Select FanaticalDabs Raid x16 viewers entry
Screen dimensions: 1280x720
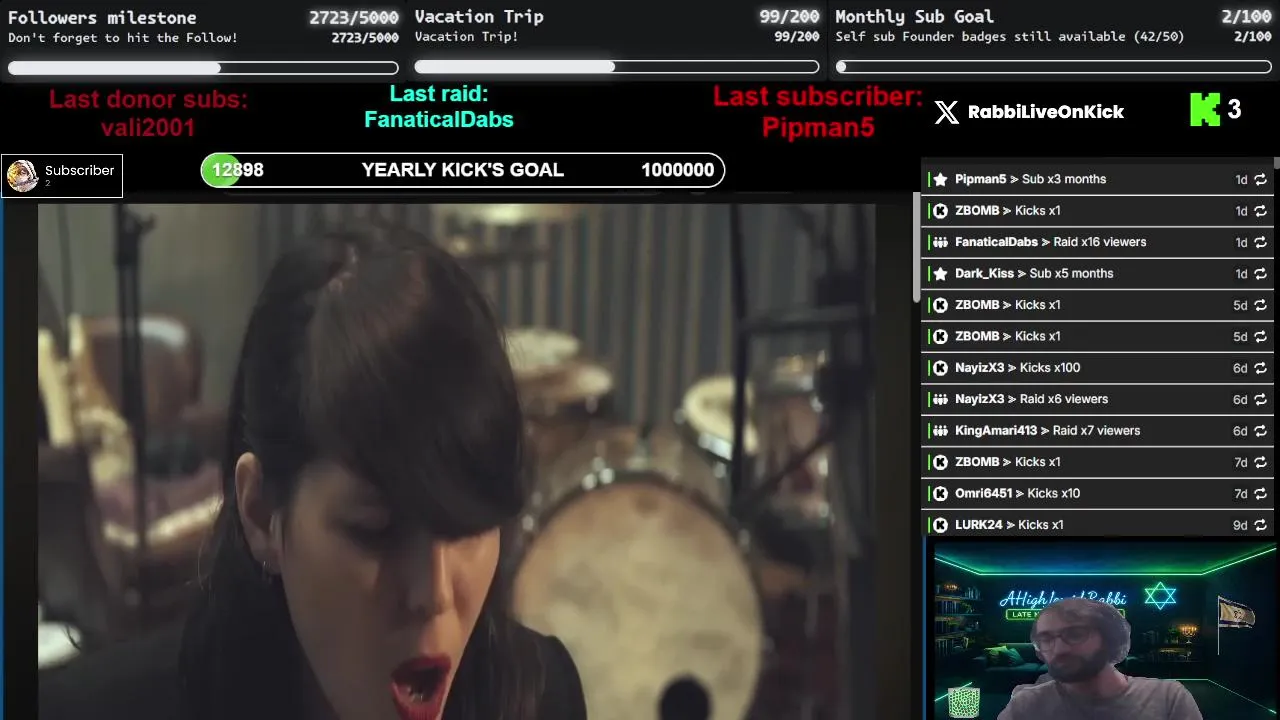coord(1097,242)
